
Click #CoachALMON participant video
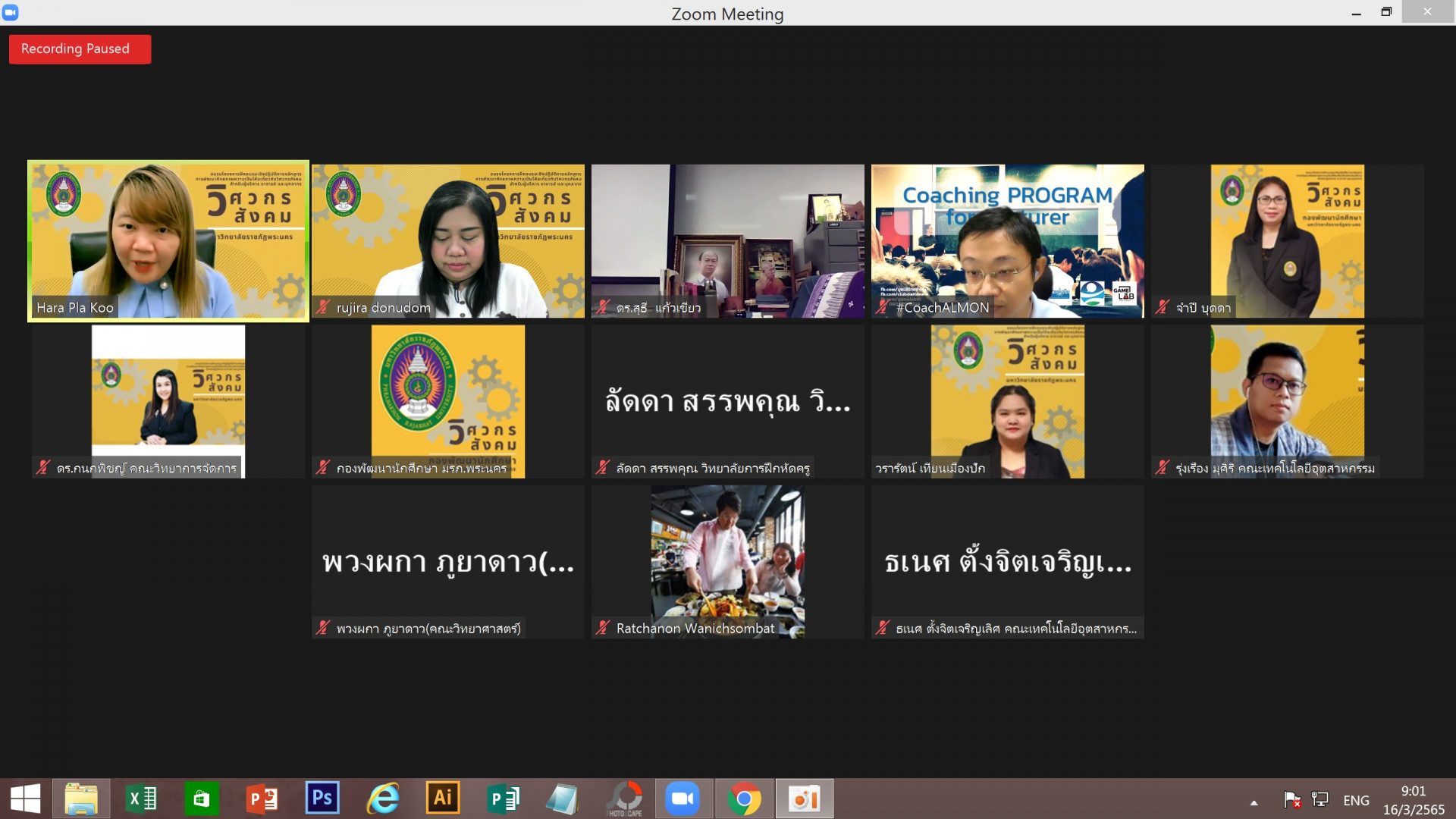[1007, 240]
